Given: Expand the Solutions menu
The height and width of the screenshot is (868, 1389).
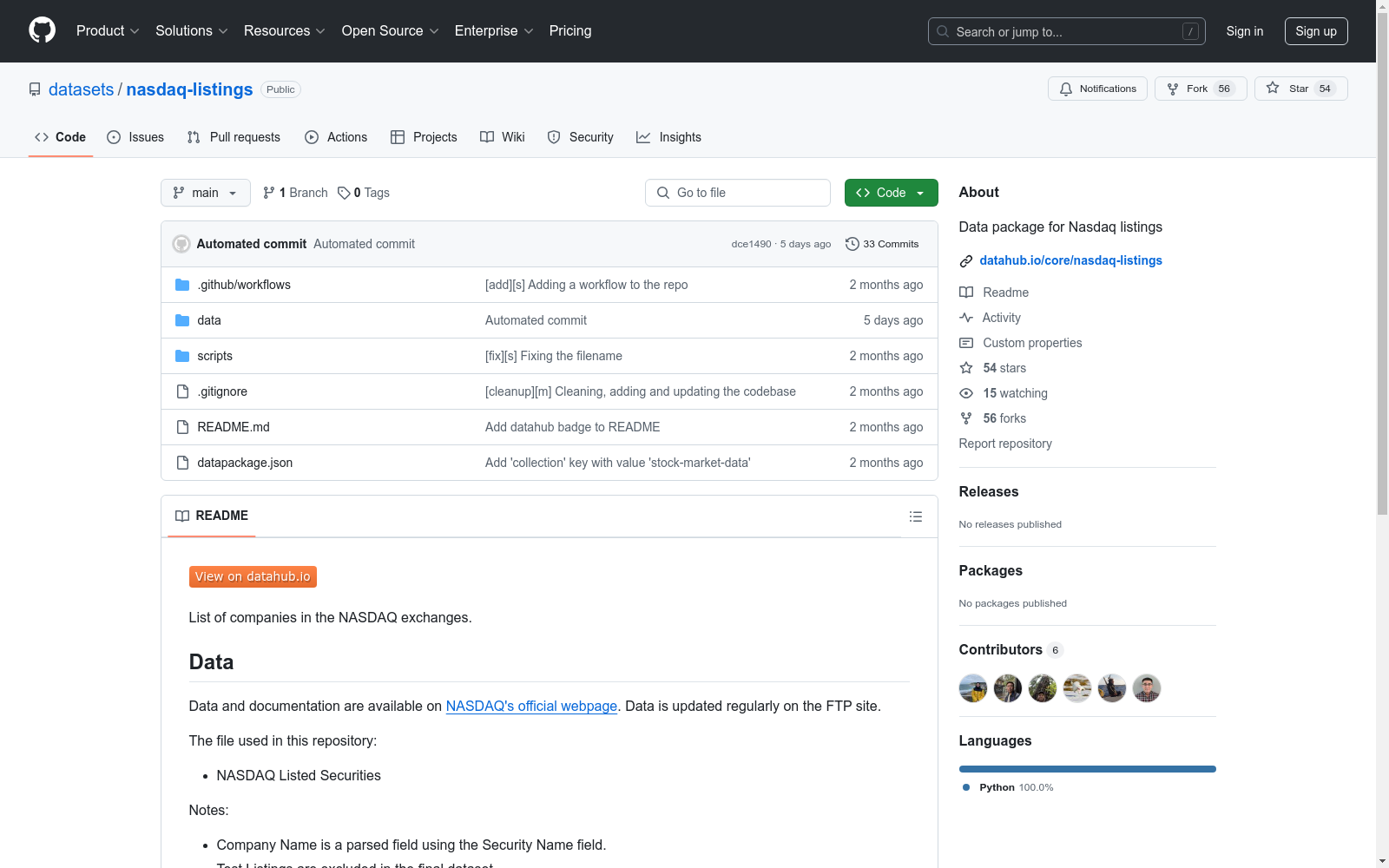Looking at the screenshot, I should coord(192,31).
